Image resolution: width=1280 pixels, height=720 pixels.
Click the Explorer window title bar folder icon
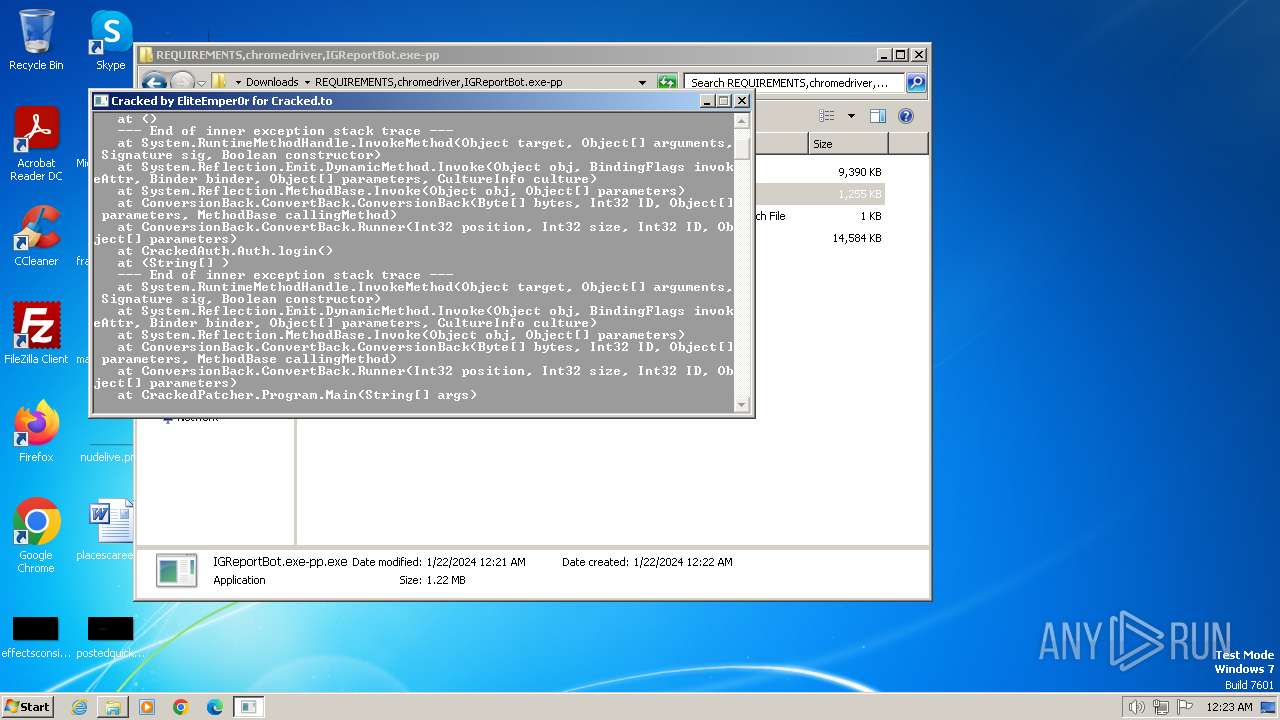pyautogui.click(x=145, y=55)
